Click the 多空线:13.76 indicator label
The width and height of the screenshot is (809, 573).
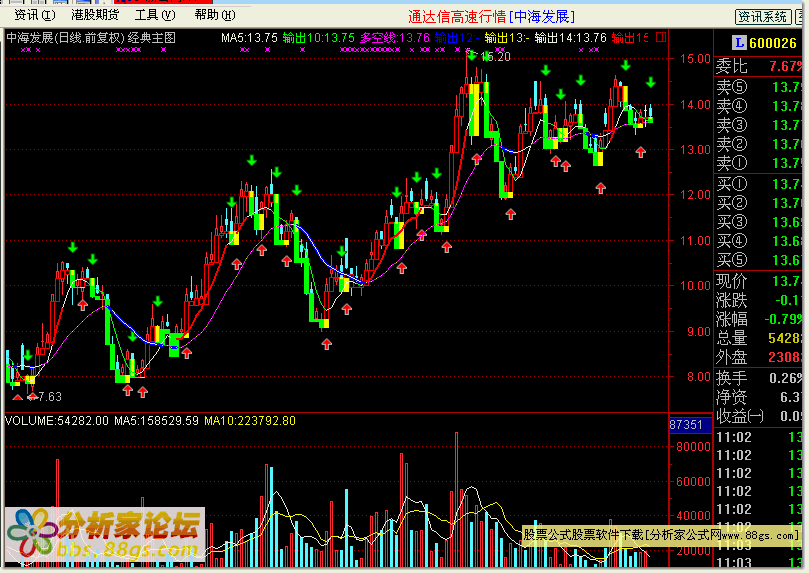(395, 38)
